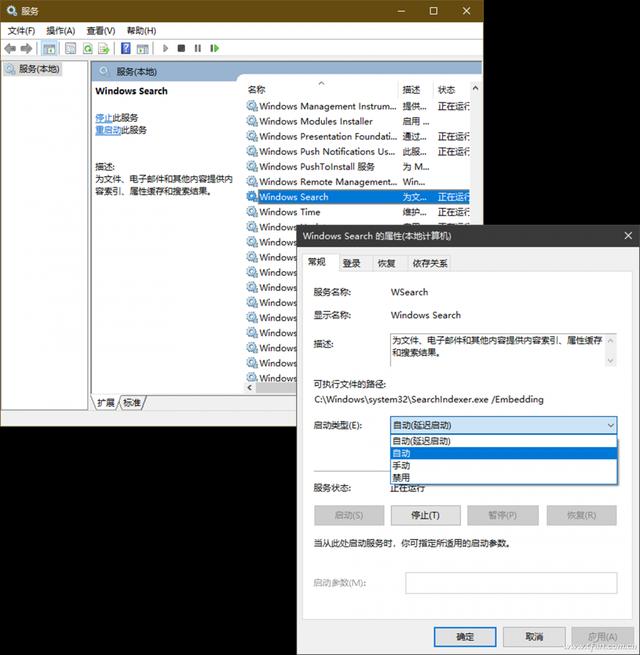Click the 取消 button
The image size is (640, 655).
tap(534, 637)
